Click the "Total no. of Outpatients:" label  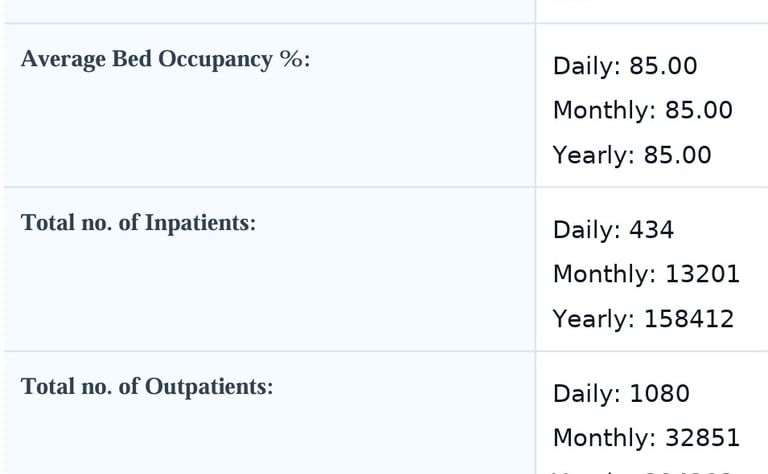click(147, 387)
